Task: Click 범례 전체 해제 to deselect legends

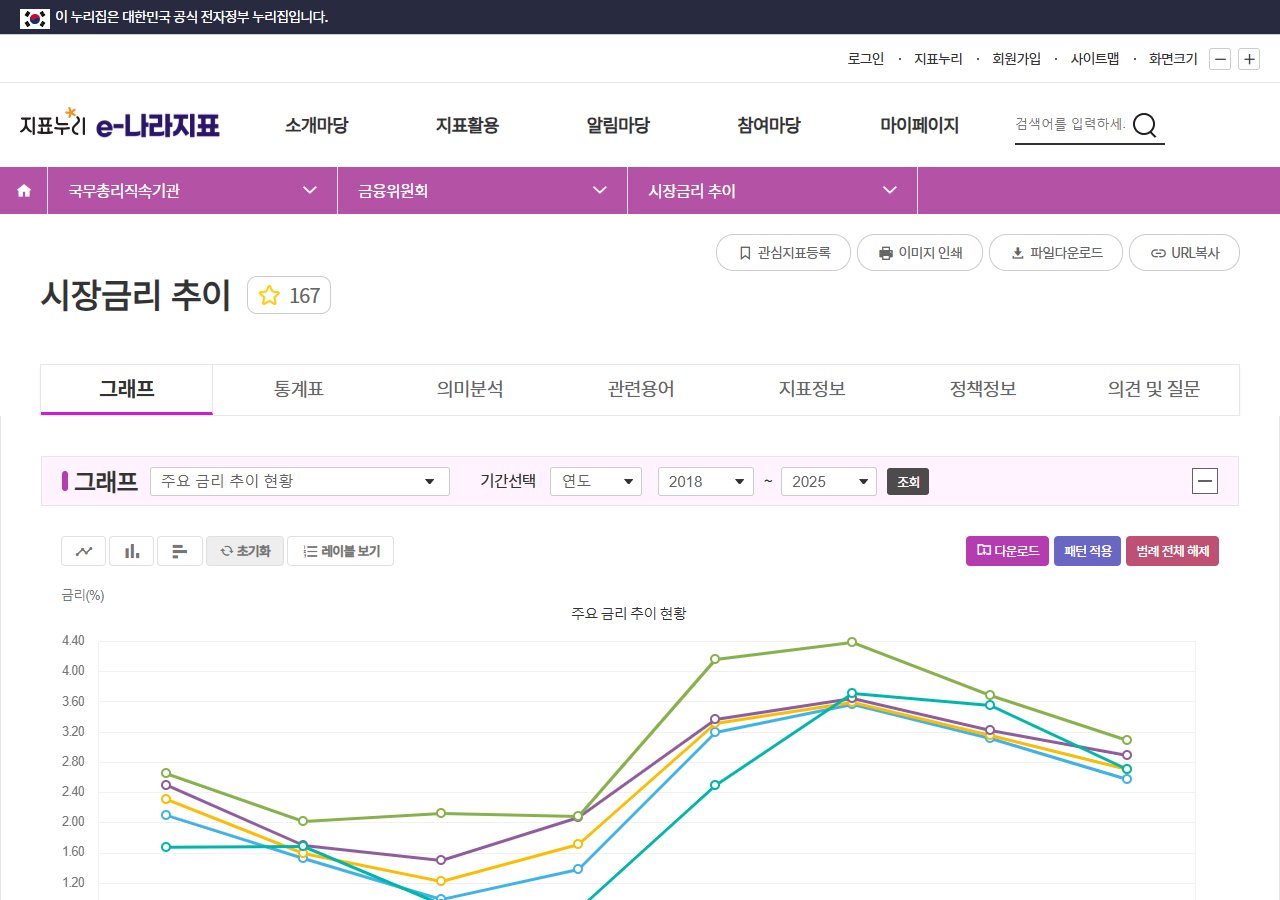Action: pos(1172,551)
